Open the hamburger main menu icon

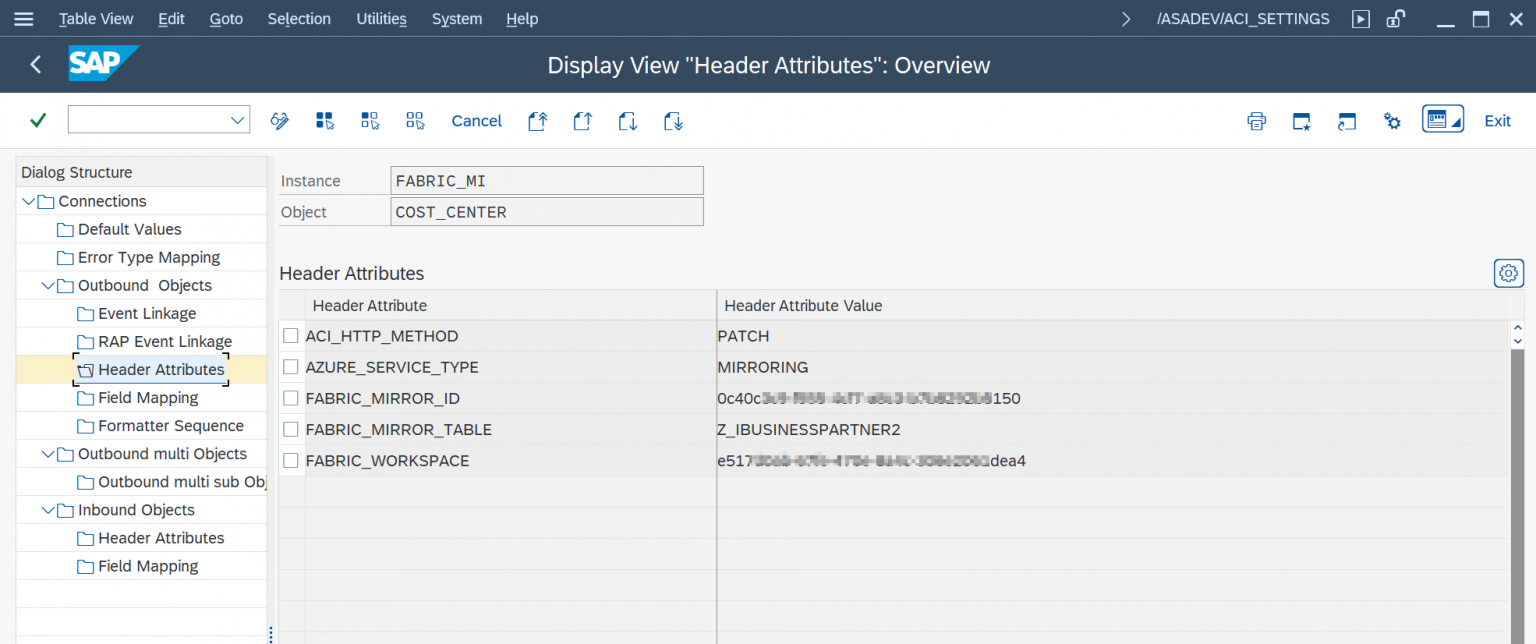[23, 19]
